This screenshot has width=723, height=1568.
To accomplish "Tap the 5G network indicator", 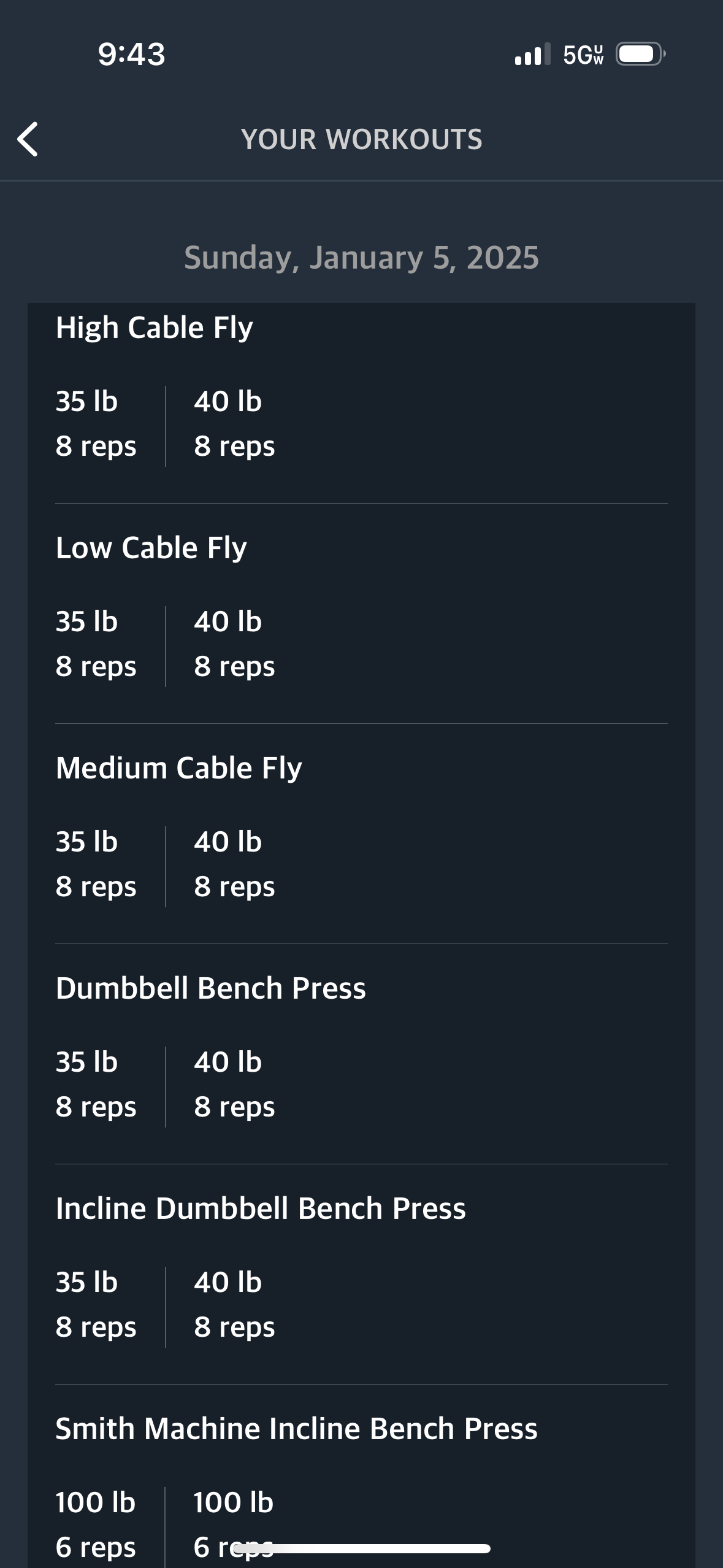I will click(x=583, y=55).
